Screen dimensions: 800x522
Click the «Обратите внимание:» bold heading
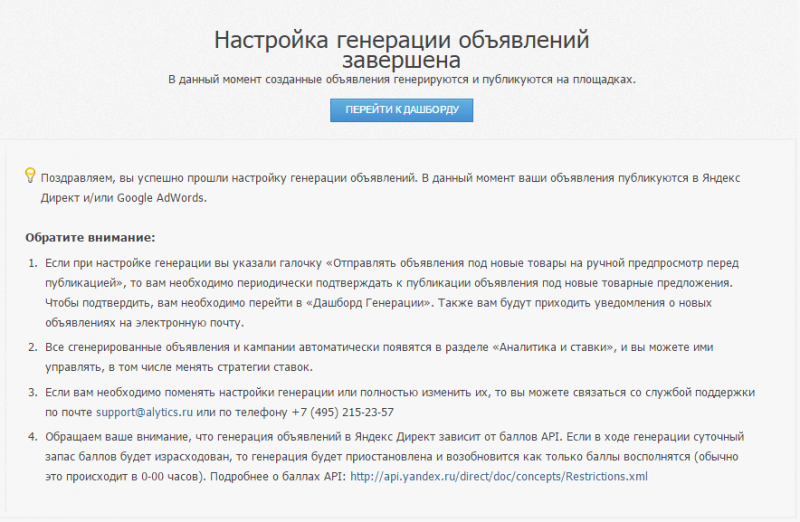tap(91, 238)
